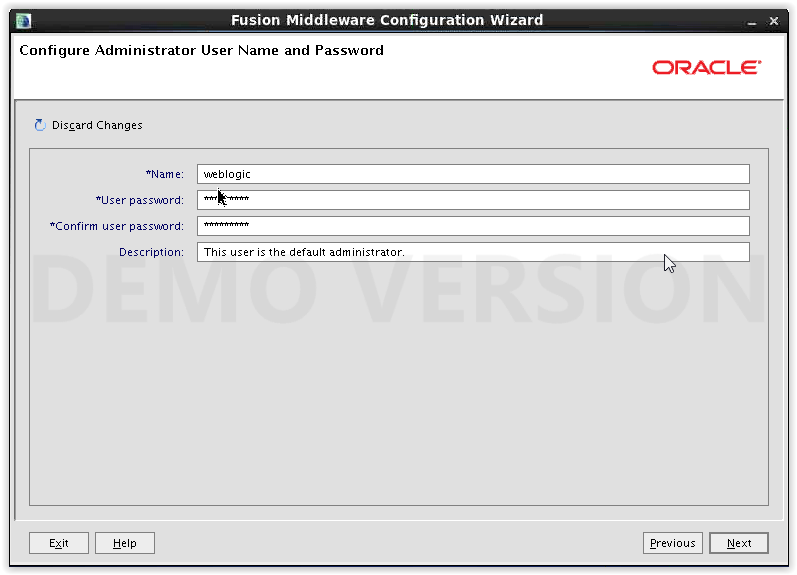
Task: Select the Confirm user password field
Action: [473, 226]
